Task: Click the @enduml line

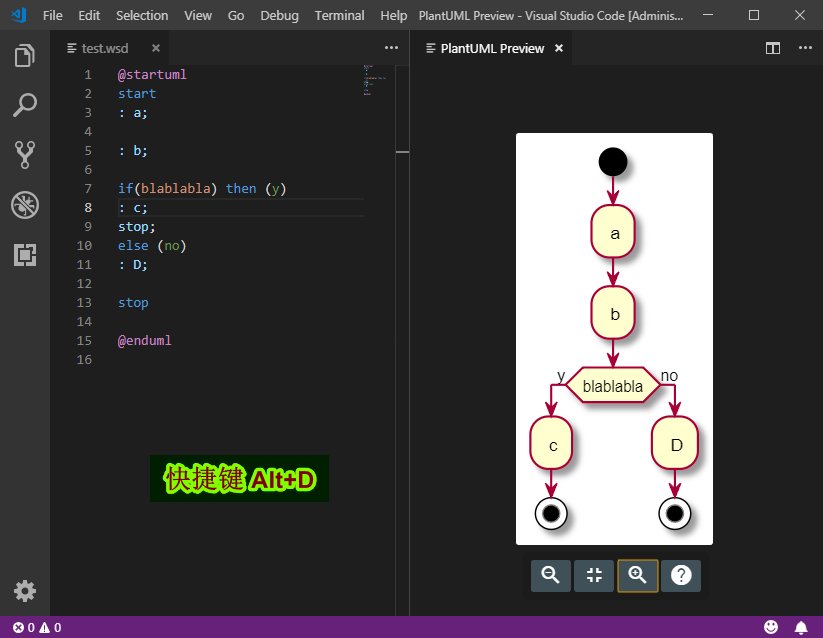Action: click(144, 341)
